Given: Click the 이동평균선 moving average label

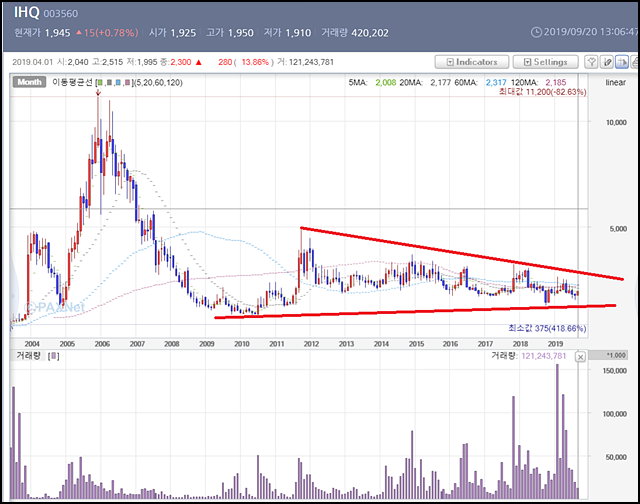Looking at the screenshot, I should click(x=73, y=82).
